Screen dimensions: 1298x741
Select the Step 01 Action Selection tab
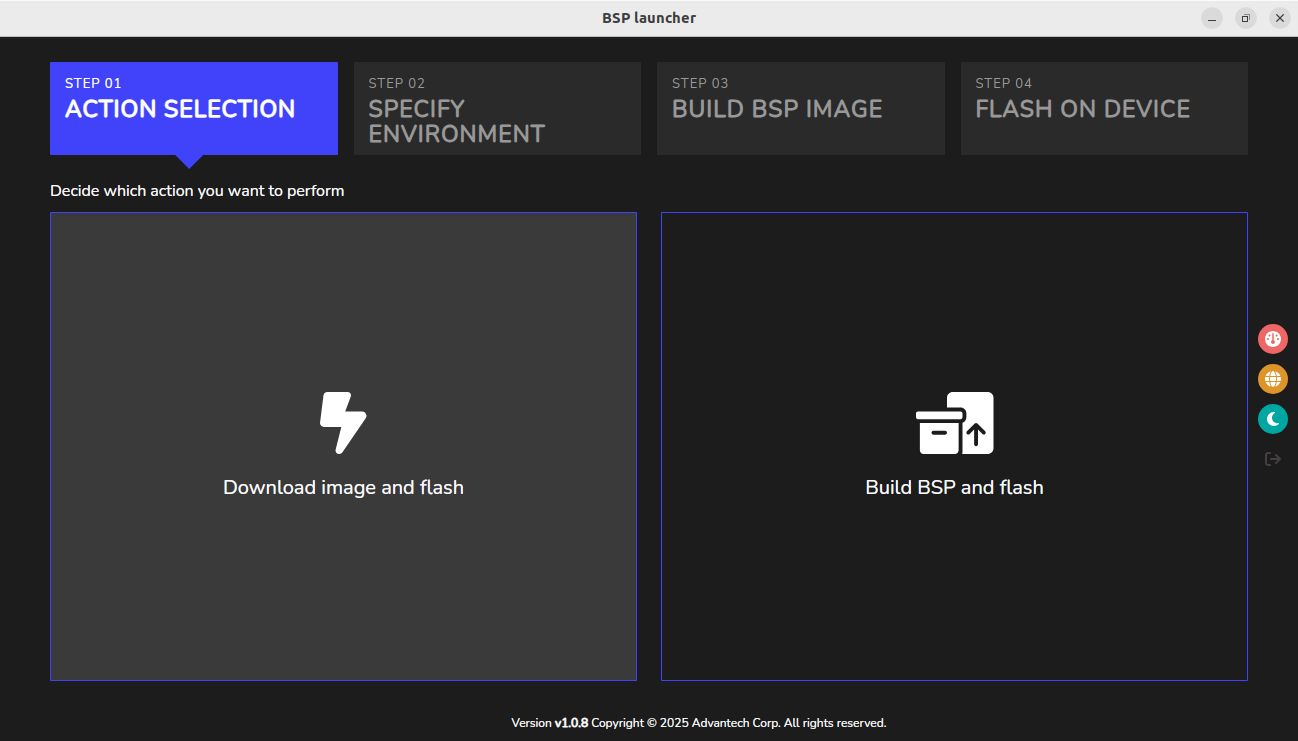coord(193,108)
